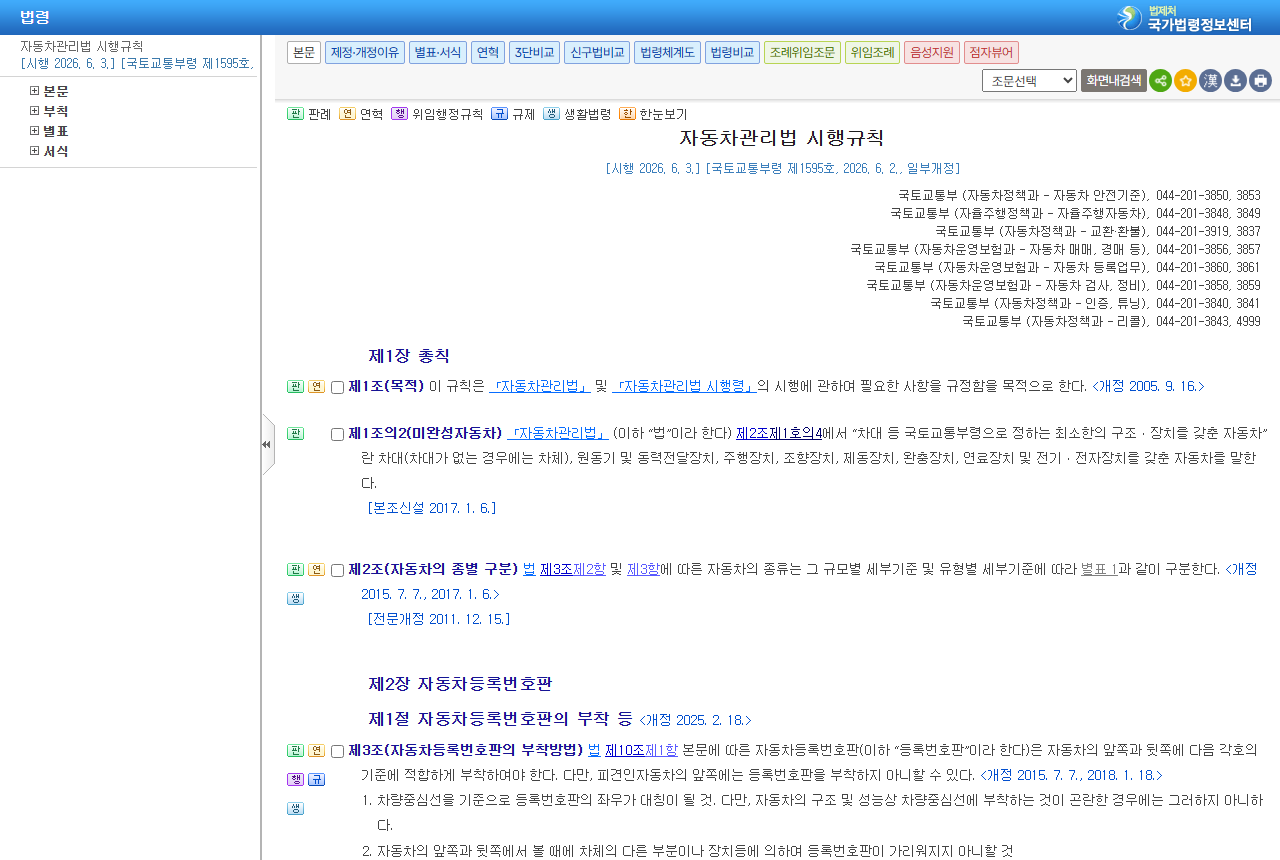Click the 규제 legend icon
Viewport: 1280px width, 860px height.
[499, 114]
